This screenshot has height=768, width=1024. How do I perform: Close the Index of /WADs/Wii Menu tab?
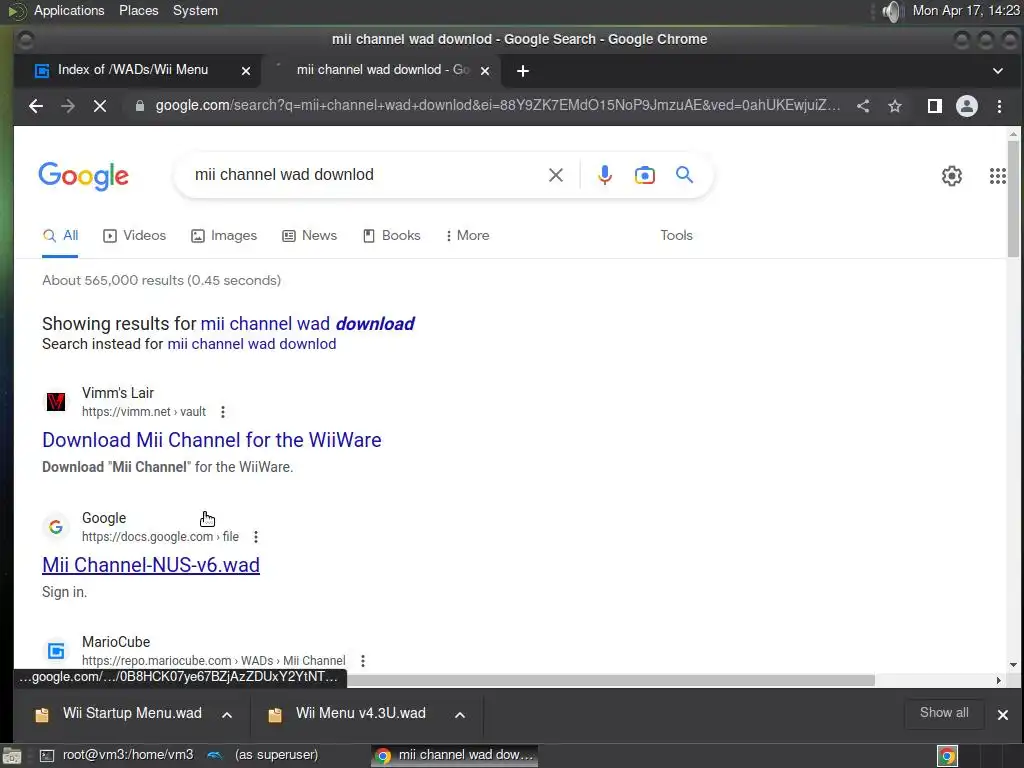pyautogui.click(x=246, y=71)
